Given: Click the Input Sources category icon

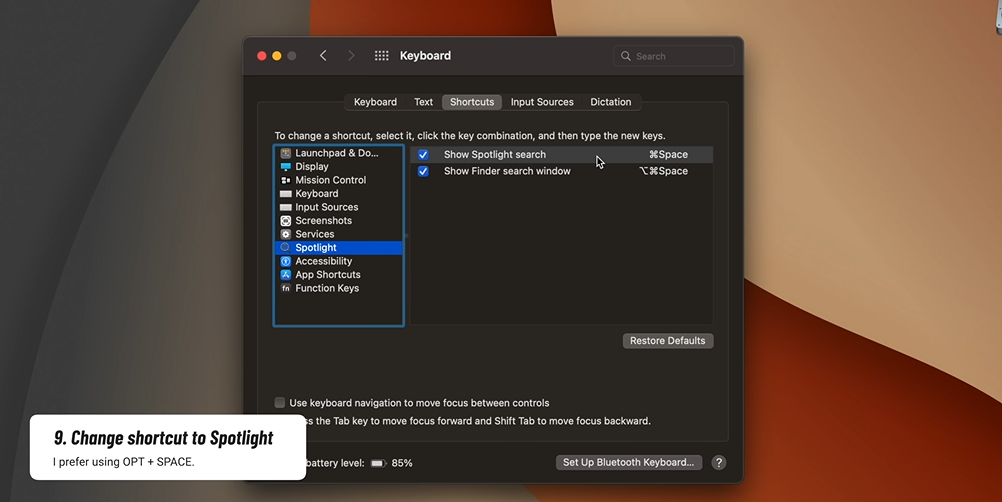Looking at the screenshot, I should point(286,207).
